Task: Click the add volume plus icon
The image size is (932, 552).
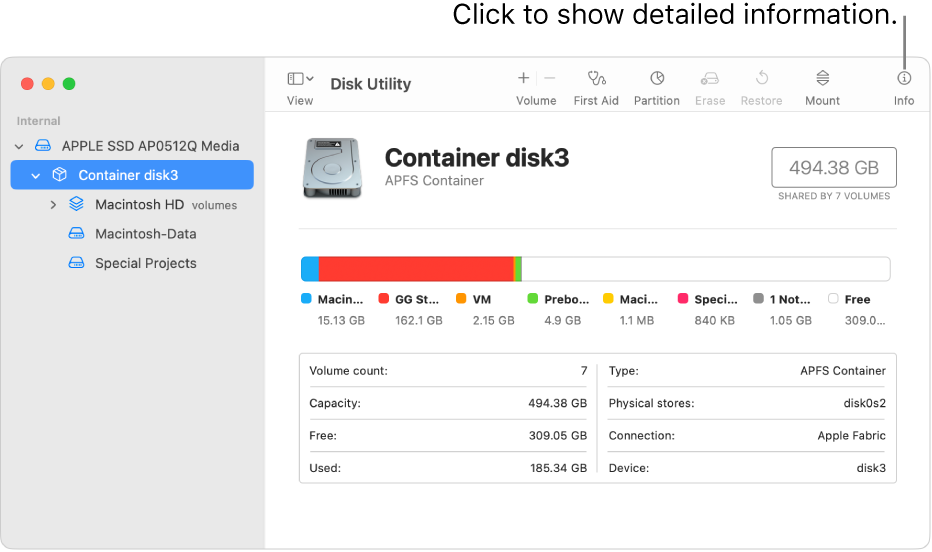Action: click(x=523, y=78)
